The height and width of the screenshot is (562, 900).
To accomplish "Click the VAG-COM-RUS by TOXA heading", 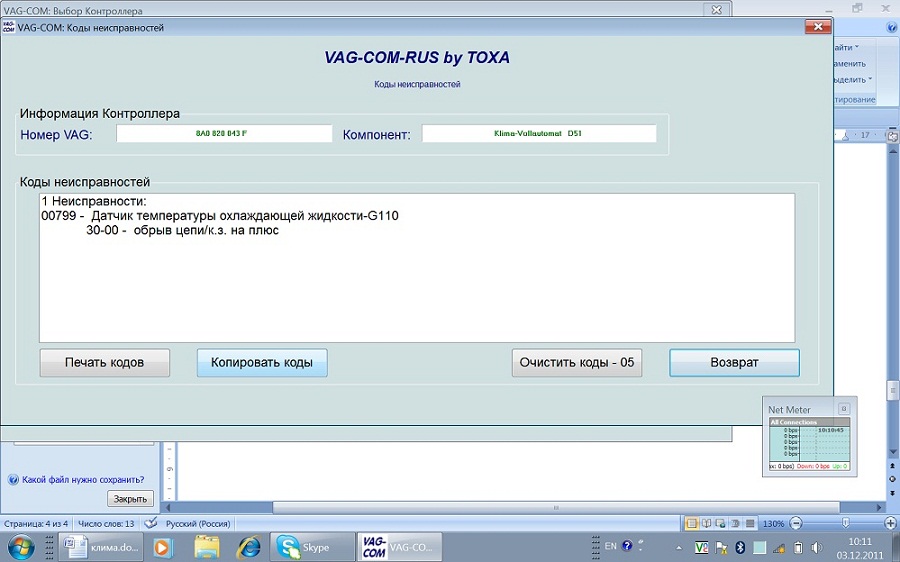I will point(417,57).
